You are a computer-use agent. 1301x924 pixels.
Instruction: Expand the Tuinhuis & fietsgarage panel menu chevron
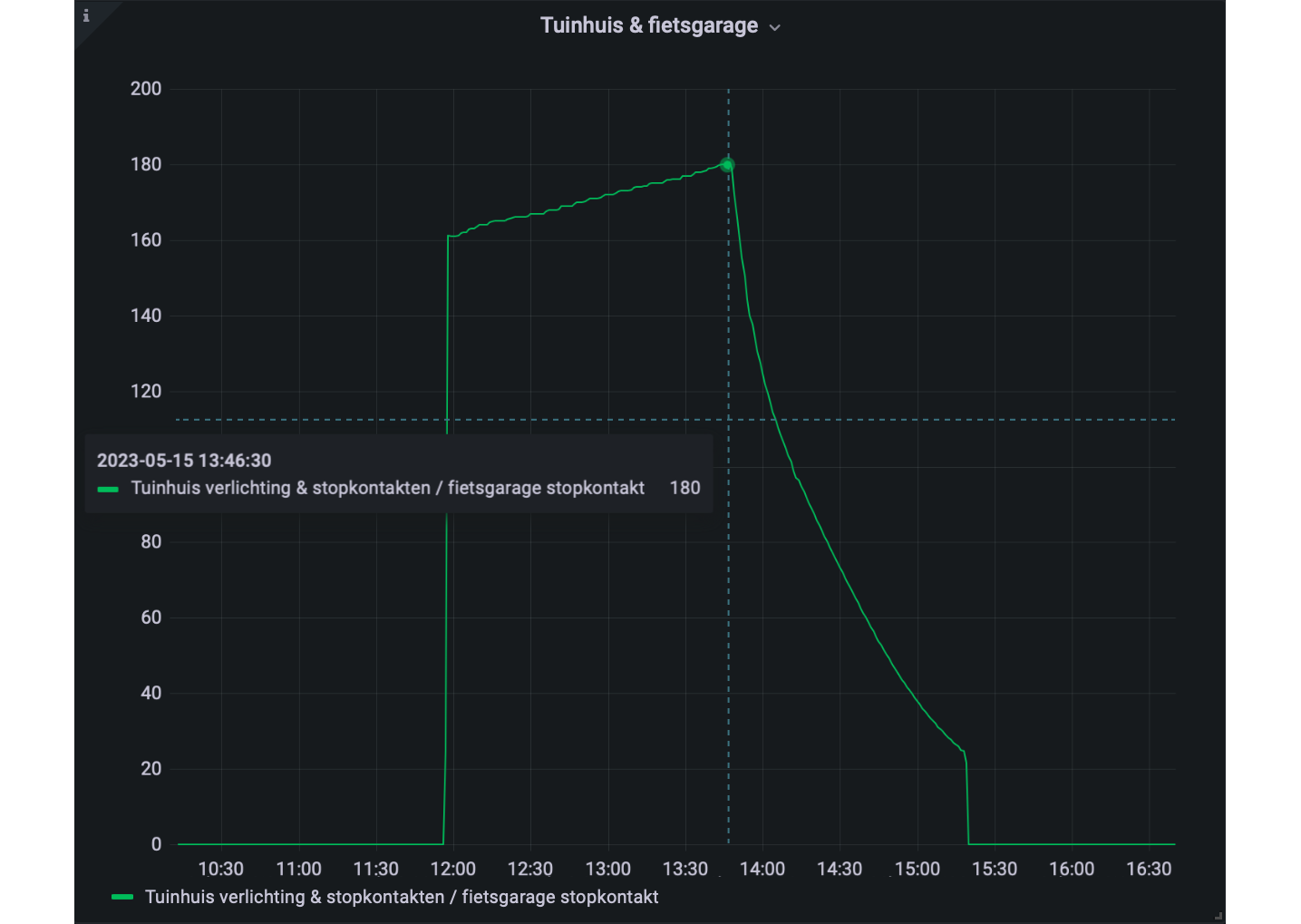(x=775, y=27)
